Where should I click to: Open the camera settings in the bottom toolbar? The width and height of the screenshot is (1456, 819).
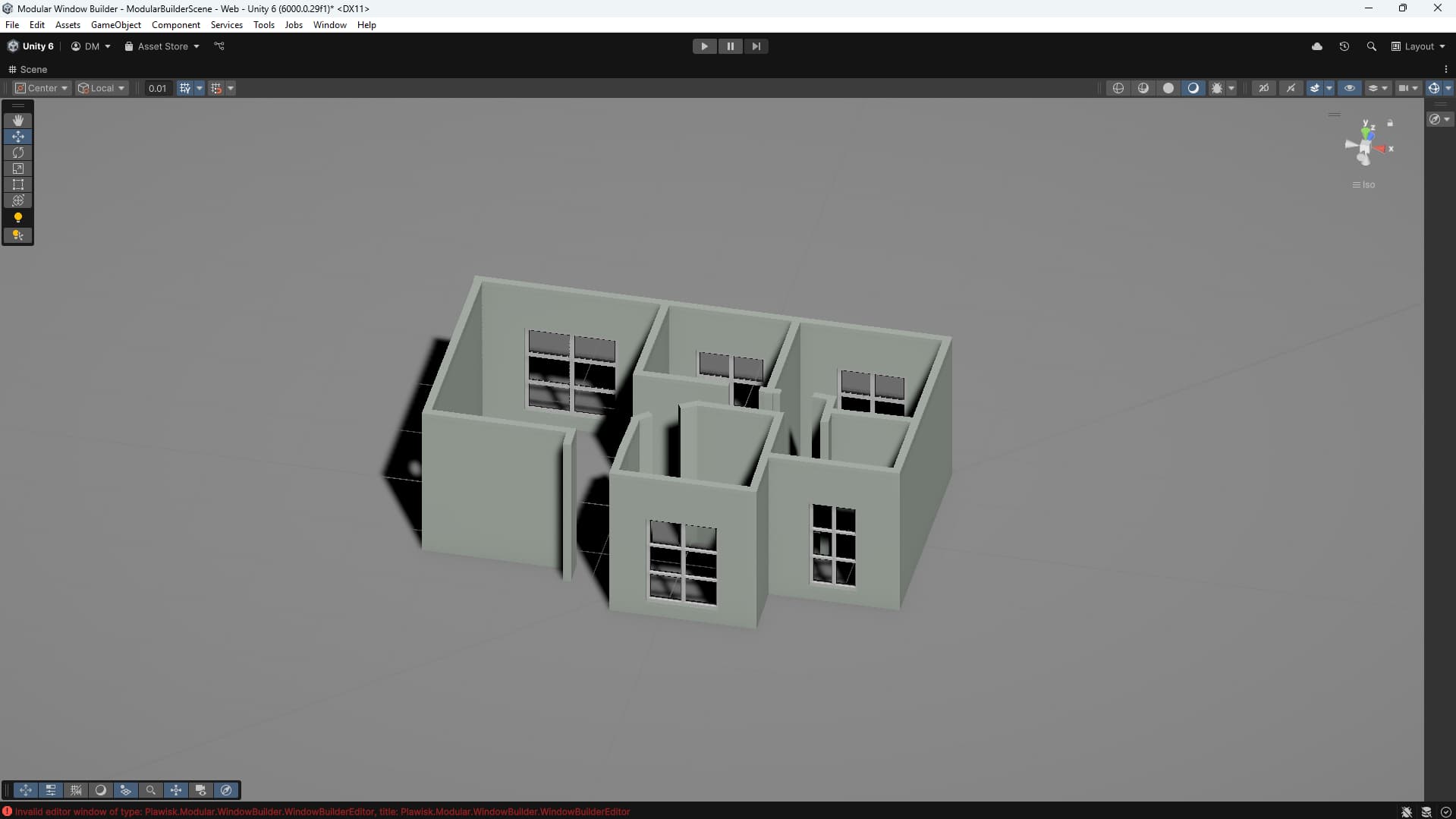coord(200,790)
